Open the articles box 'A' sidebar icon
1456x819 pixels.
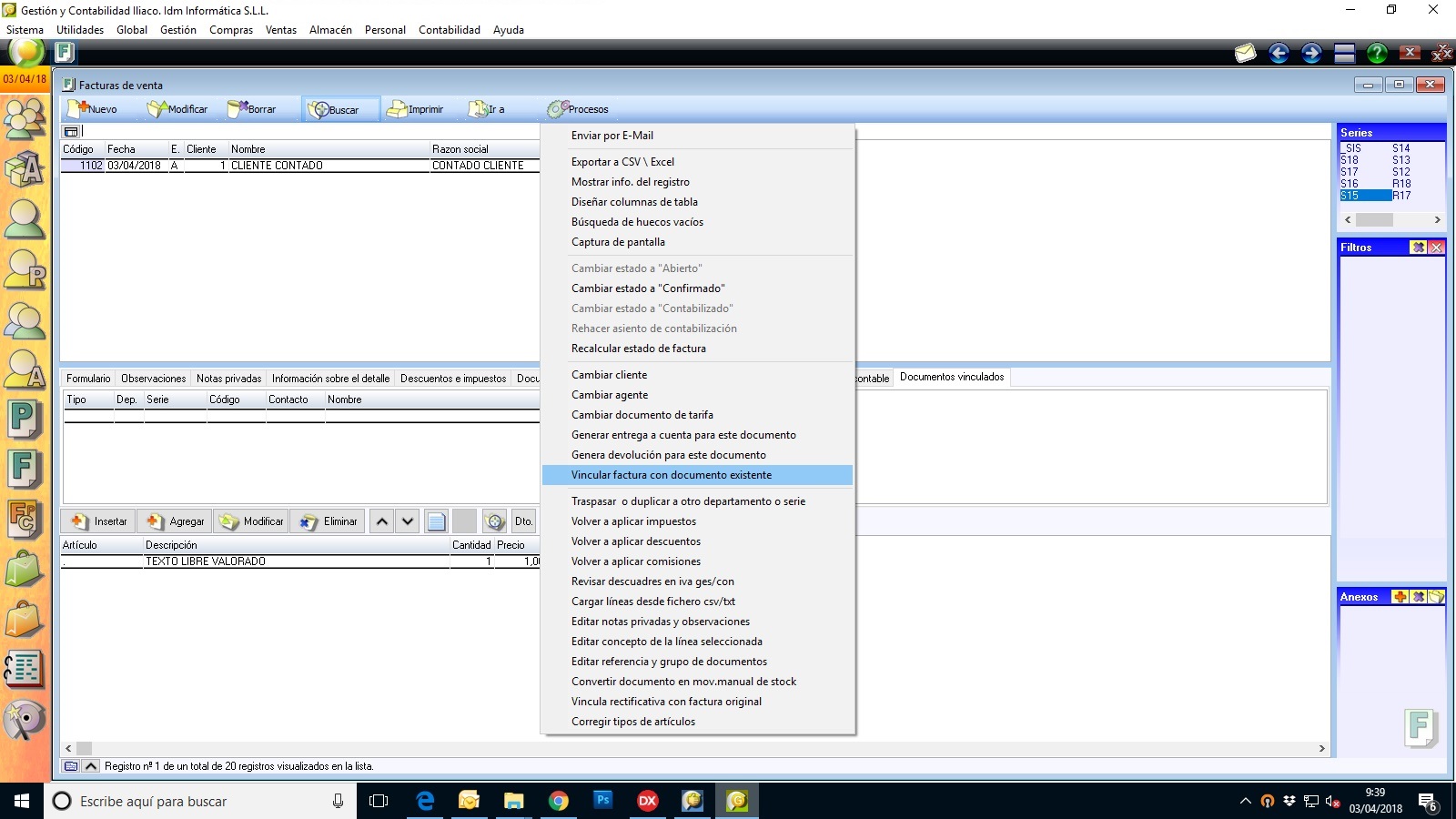[25, 168]
